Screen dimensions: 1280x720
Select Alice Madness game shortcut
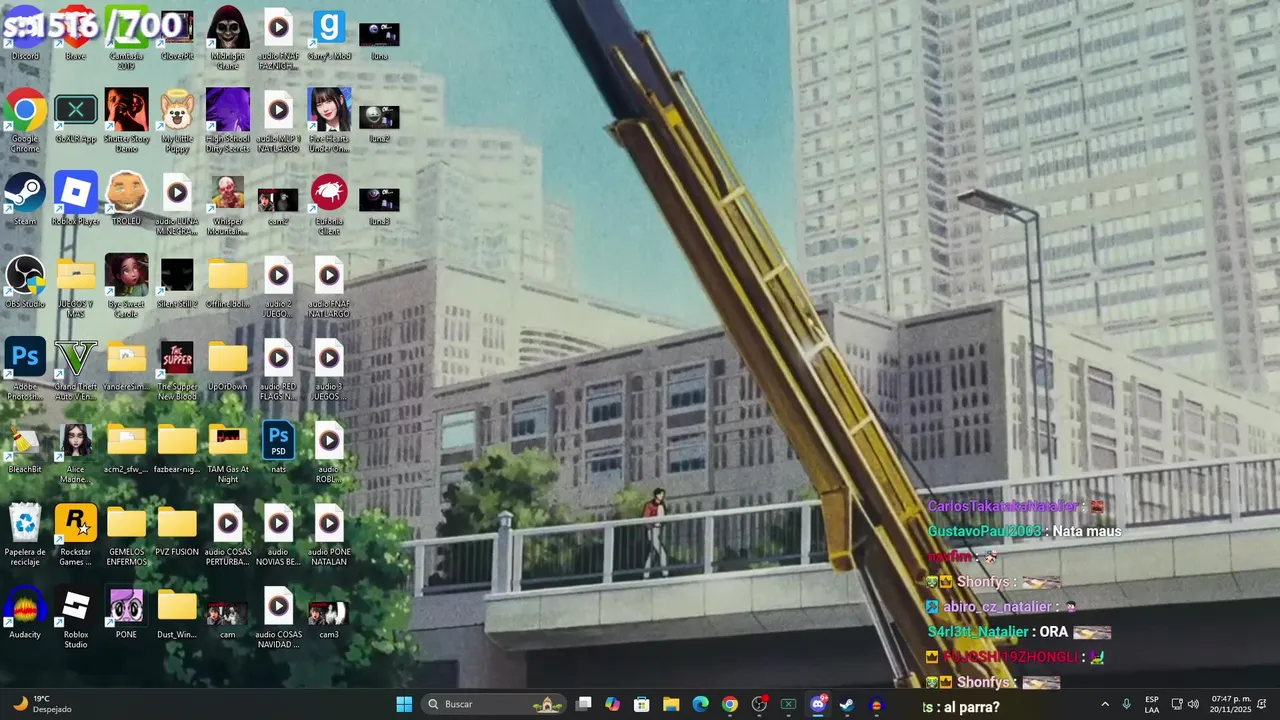[x=75, y=452]
